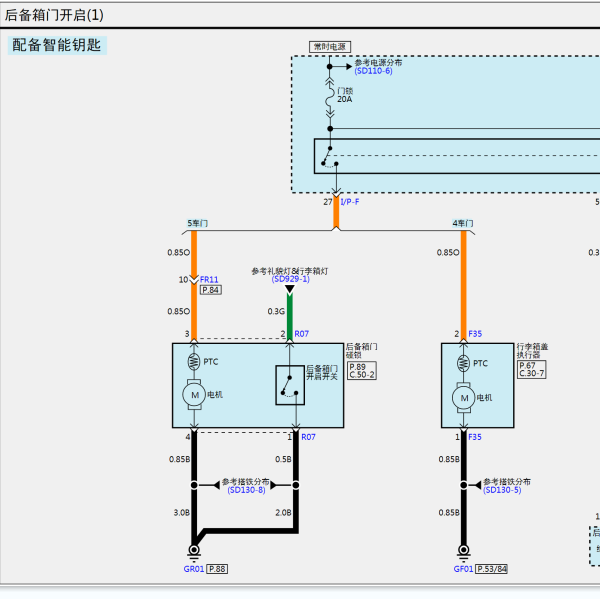
Task: Open the SD929-1 courtesy lamp reference link
Action: [290, 279]
